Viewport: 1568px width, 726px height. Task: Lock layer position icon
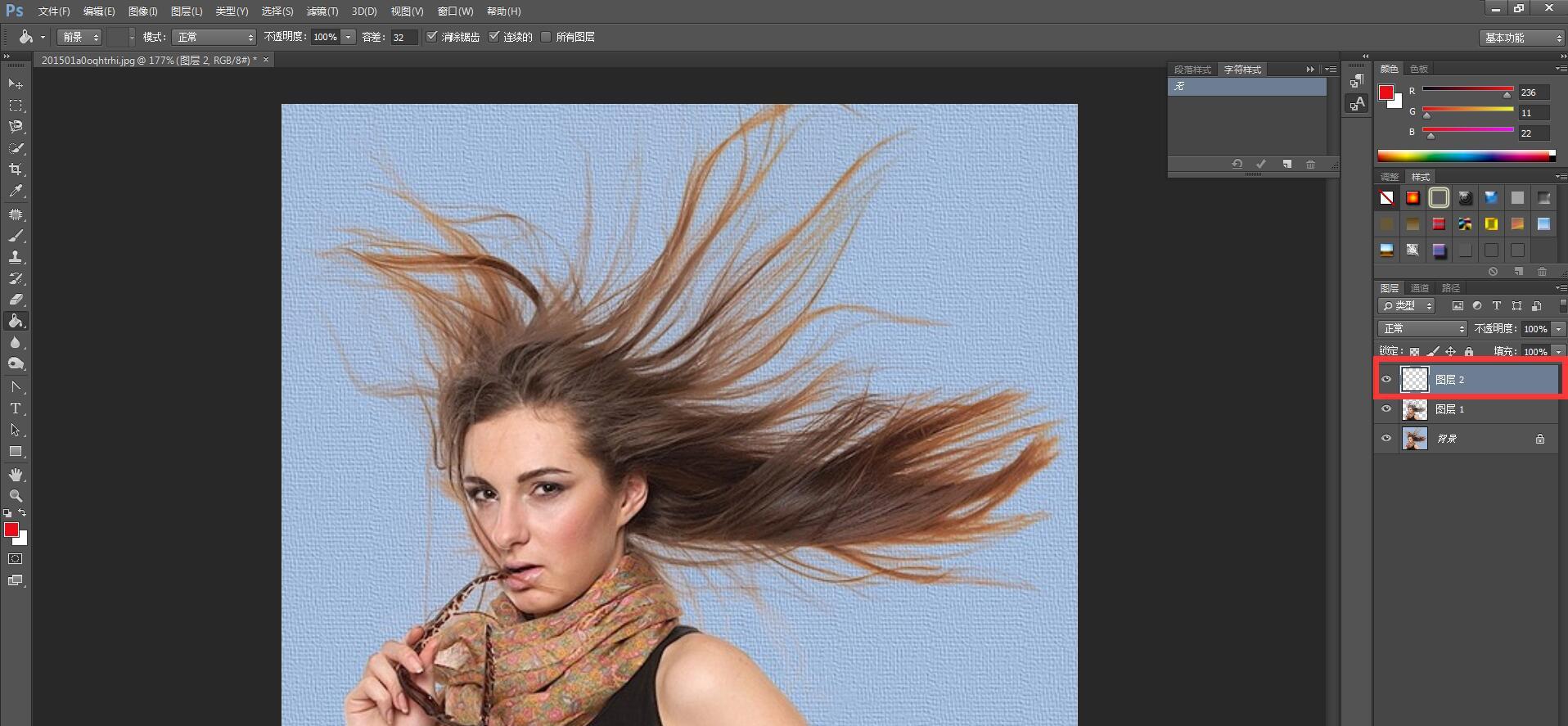1450,351
